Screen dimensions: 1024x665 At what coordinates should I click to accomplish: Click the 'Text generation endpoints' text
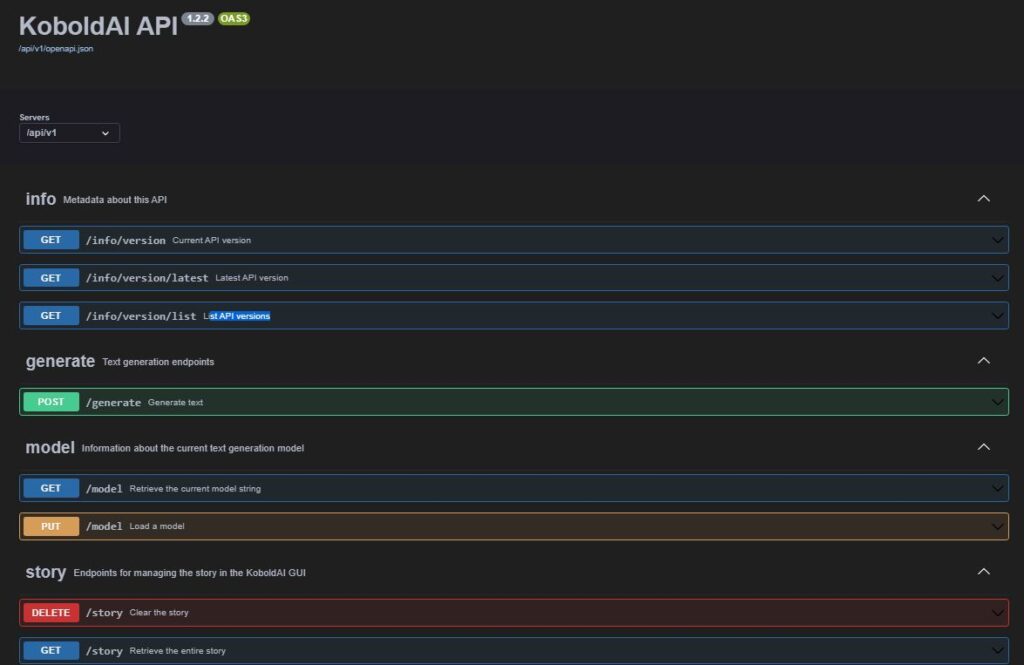[158, 362]
